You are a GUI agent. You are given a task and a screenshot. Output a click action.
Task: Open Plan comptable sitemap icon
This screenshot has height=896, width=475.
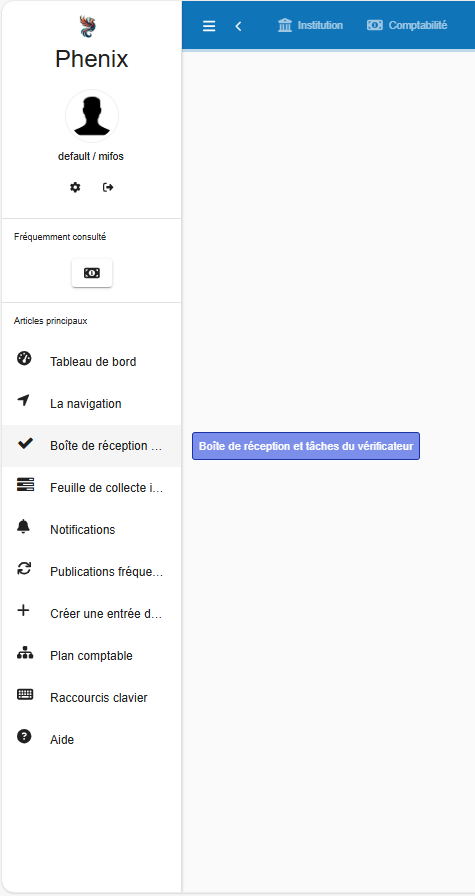click(25, 653)
